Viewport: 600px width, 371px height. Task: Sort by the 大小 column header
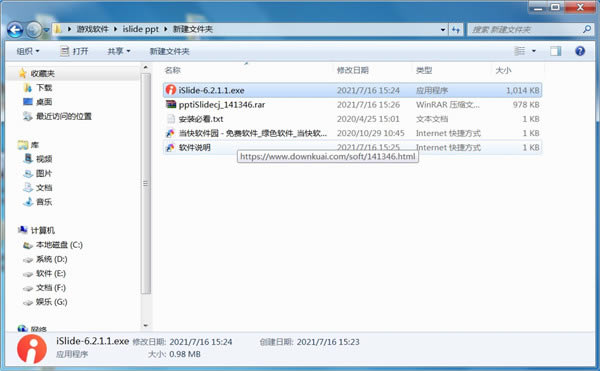503,70
